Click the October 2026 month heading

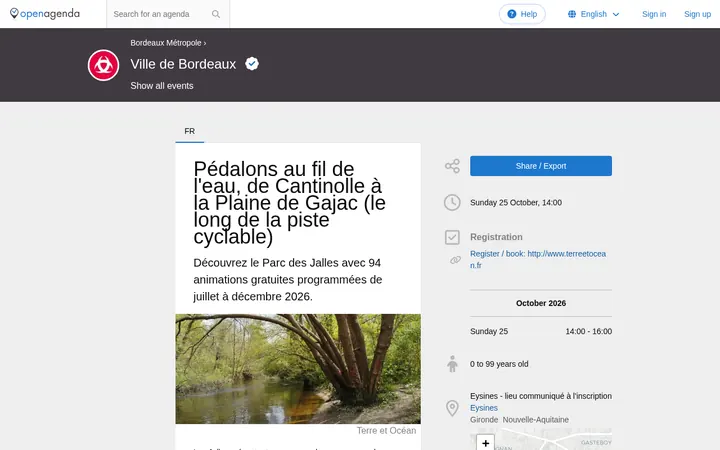coord(540,303)
